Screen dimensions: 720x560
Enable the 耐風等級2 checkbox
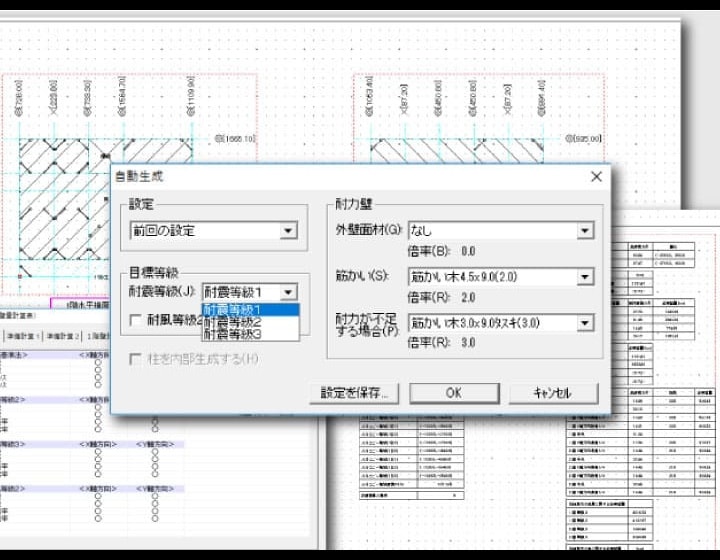coord(137,320)
